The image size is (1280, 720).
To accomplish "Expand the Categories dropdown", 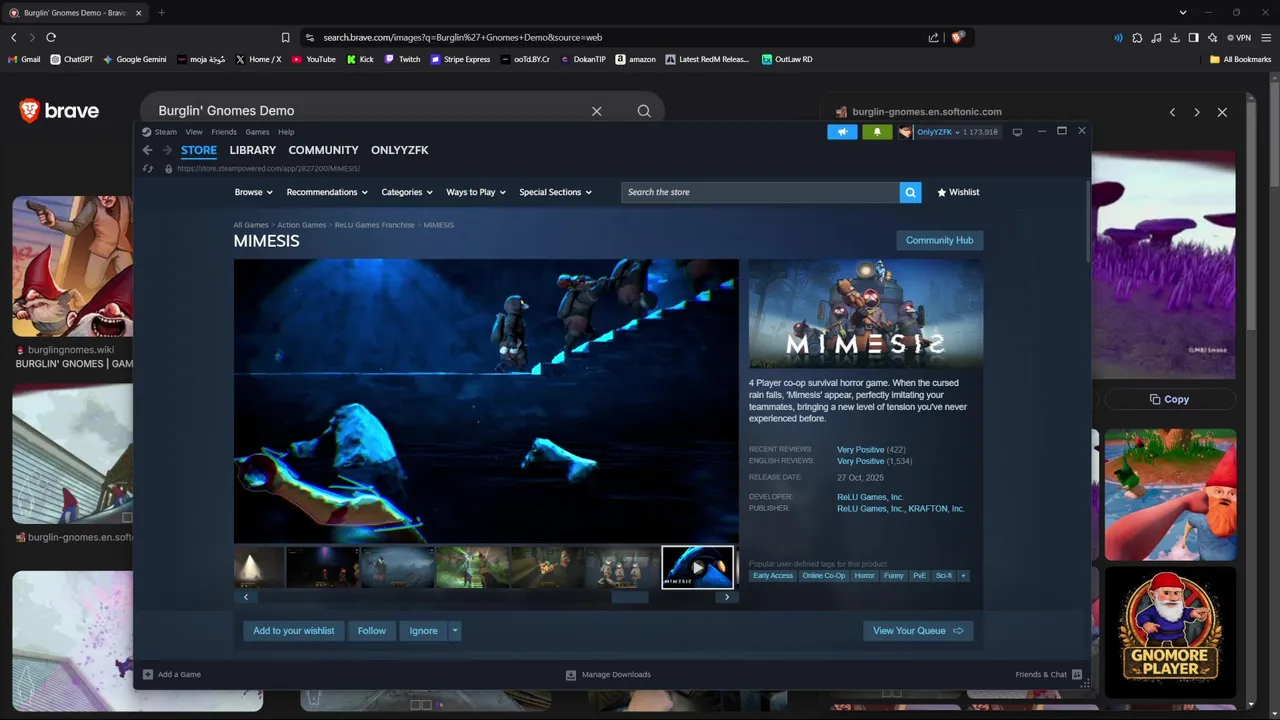I will point(406,192).
